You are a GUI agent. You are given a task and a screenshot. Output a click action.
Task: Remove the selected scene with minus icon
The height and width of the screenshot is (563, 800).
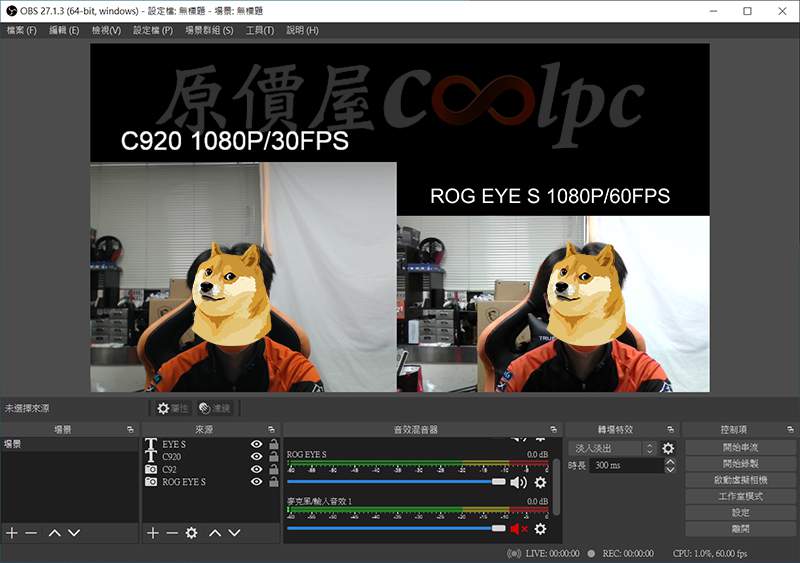(x=31, y=533)
